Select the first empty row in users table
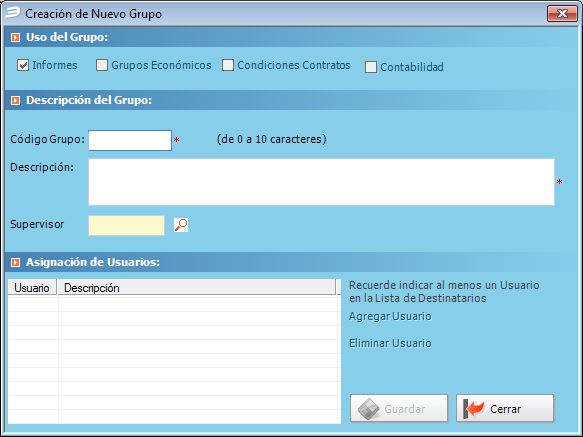 click(174, 304)
